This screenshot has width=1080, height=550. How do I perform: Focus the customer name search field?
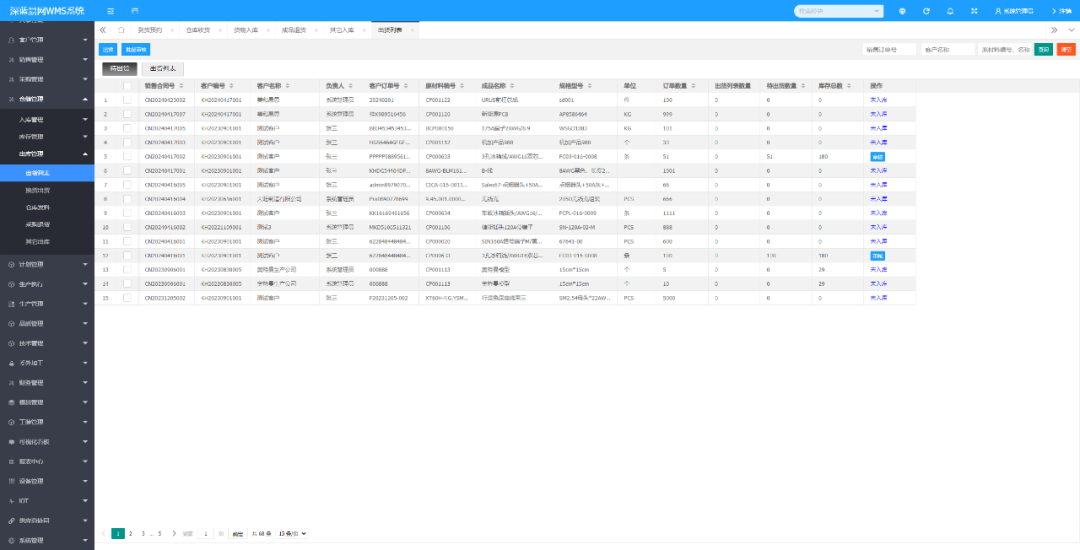pyautogui.click(x=948, y=50)
